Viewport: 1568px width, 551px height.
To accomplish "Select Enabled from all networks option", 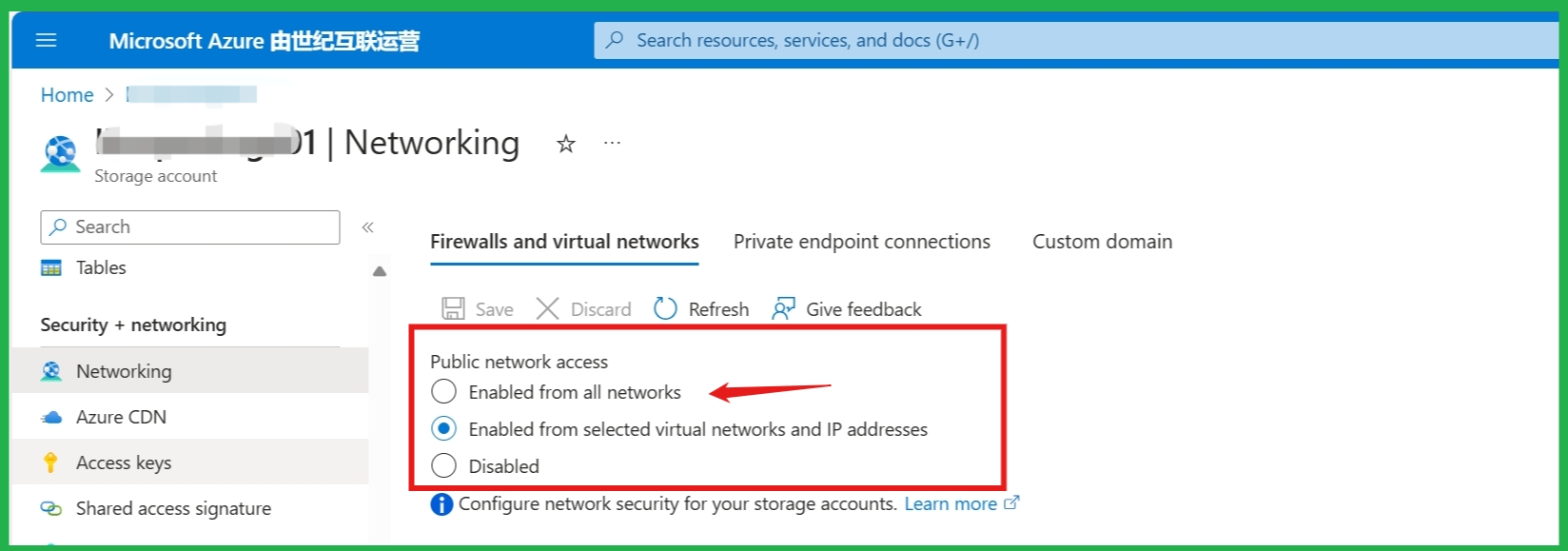I will tap(444, 392).
